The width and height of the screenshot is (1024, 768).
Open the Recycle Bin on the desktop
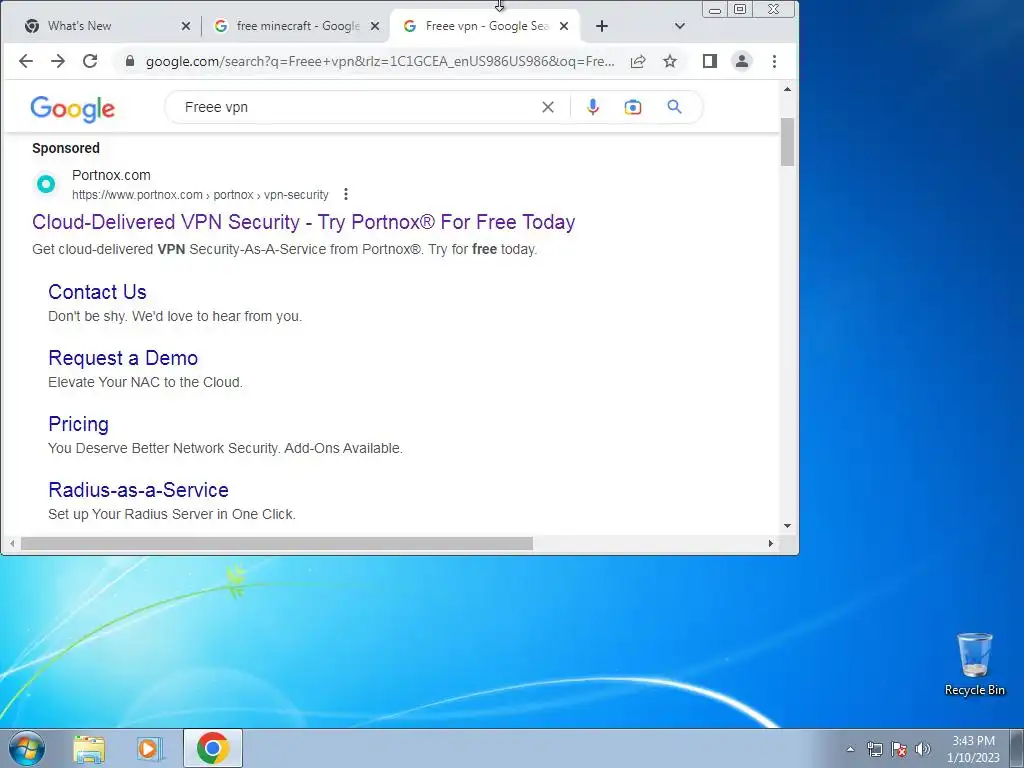point(974,664)
